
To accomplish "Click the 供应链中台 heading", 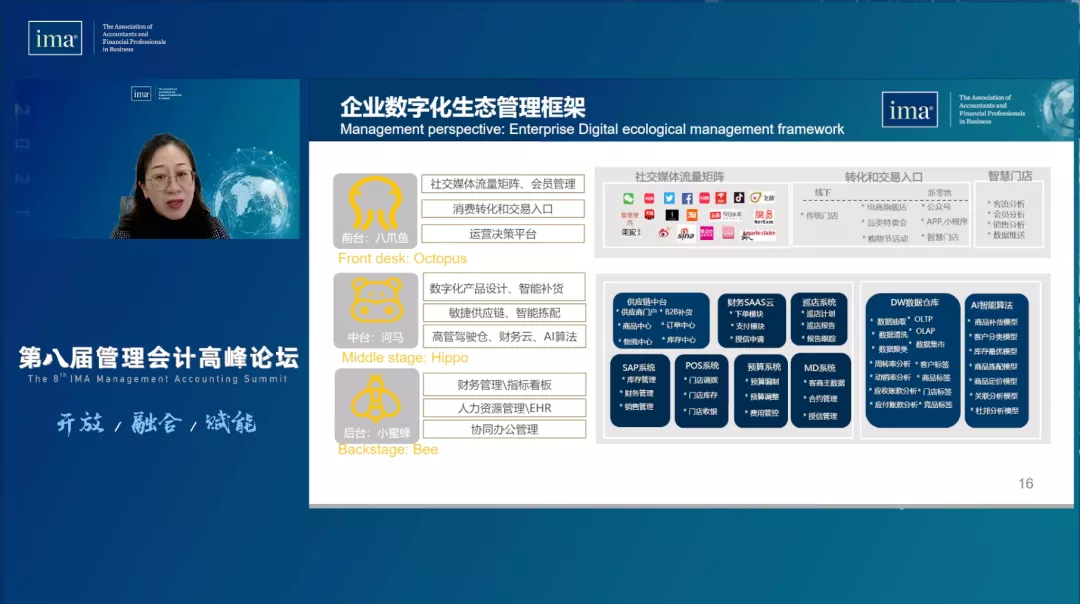I will (x=646, y=302).
